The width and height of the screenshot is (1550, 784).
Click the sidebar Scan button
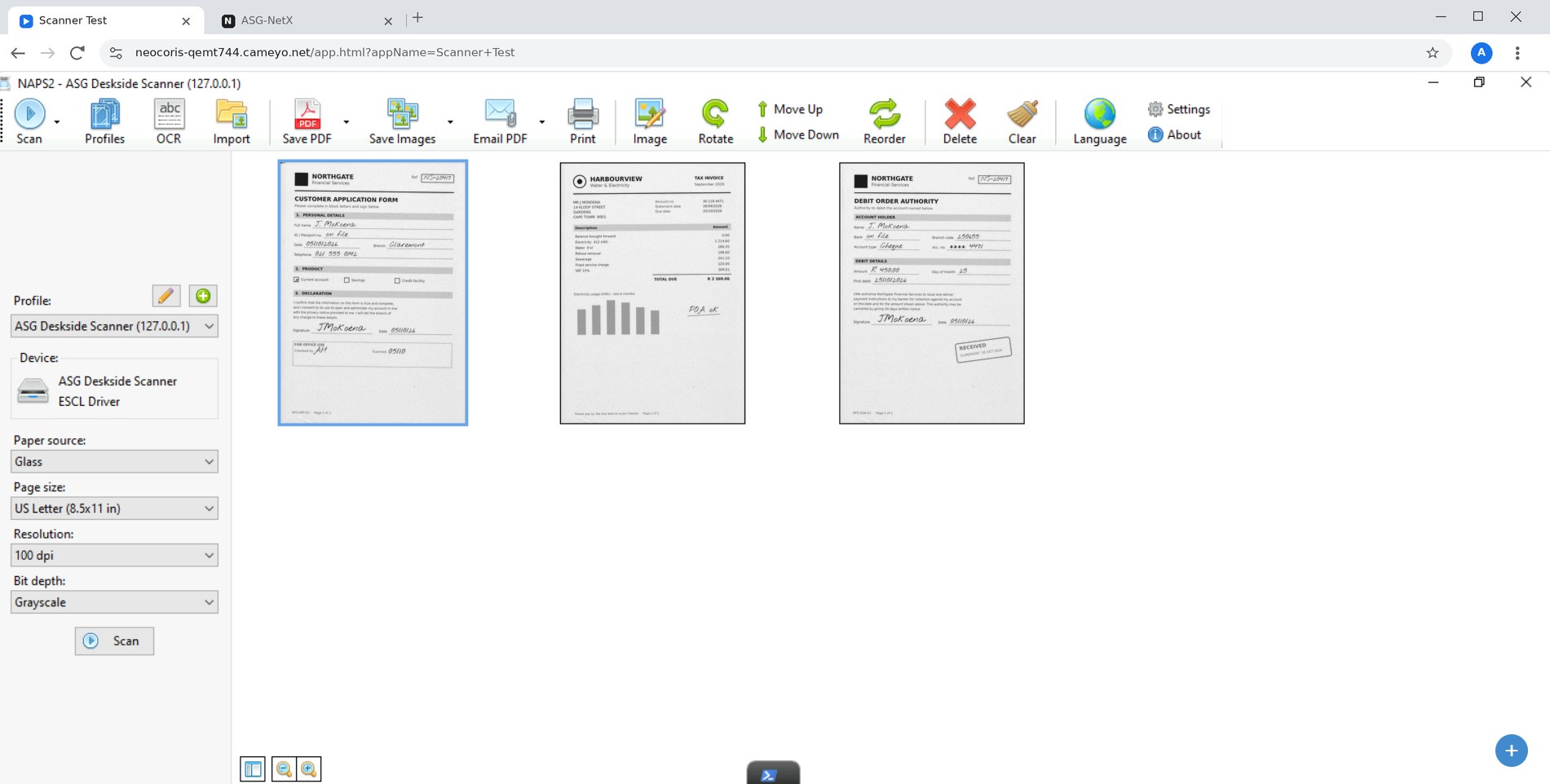click(114, 641)
